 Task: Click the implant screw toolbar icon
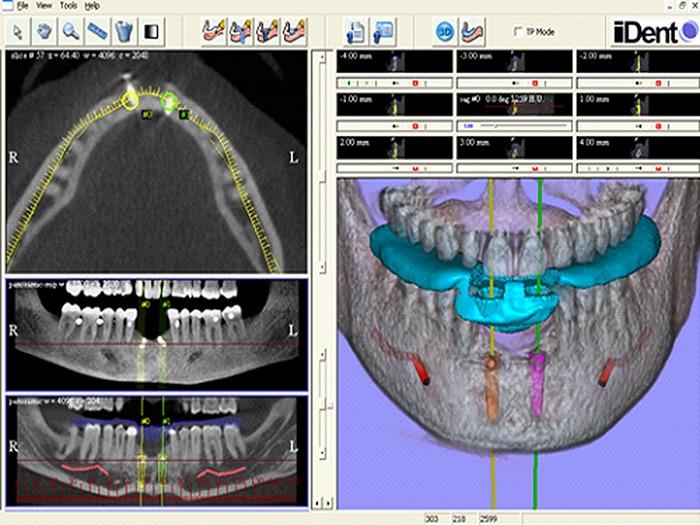125,31
